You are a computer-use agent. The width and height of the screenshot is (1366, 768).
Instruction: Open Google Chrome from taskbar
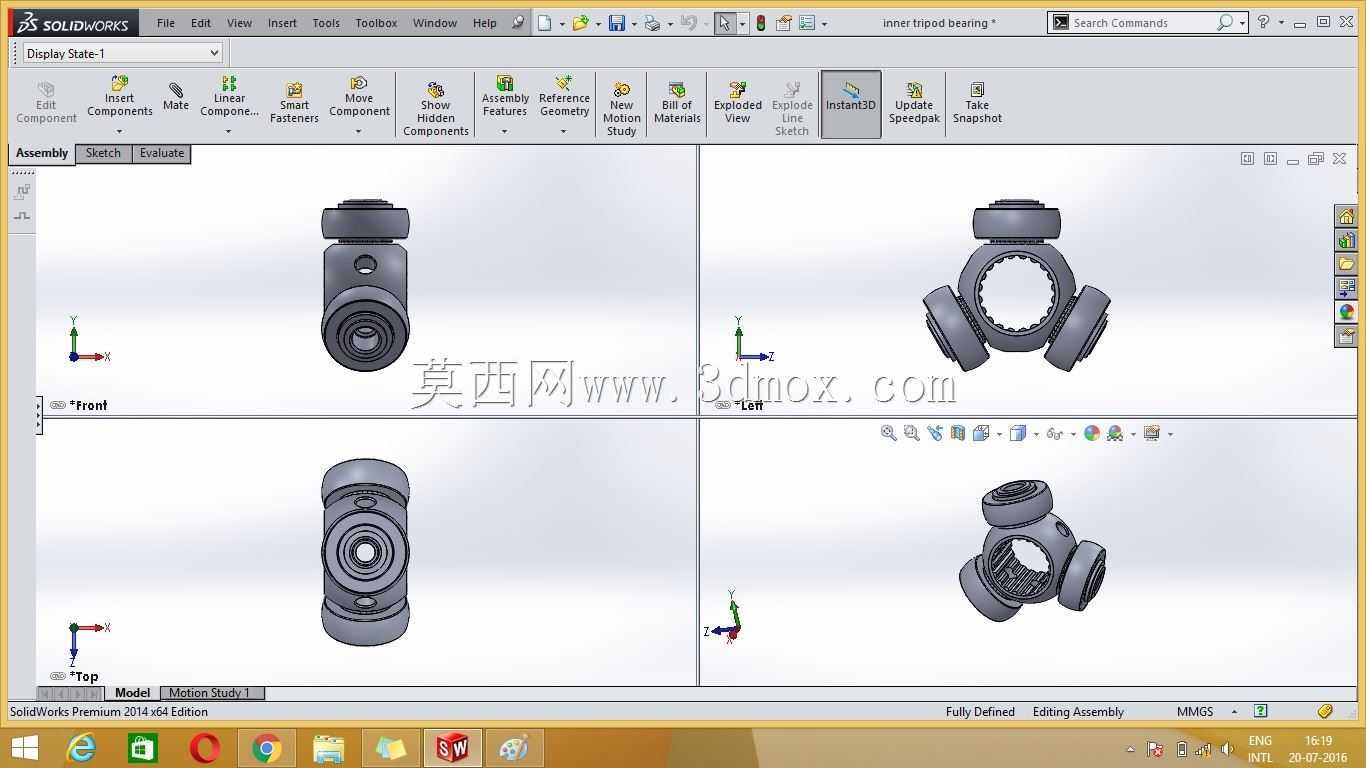tap(266, 748)
